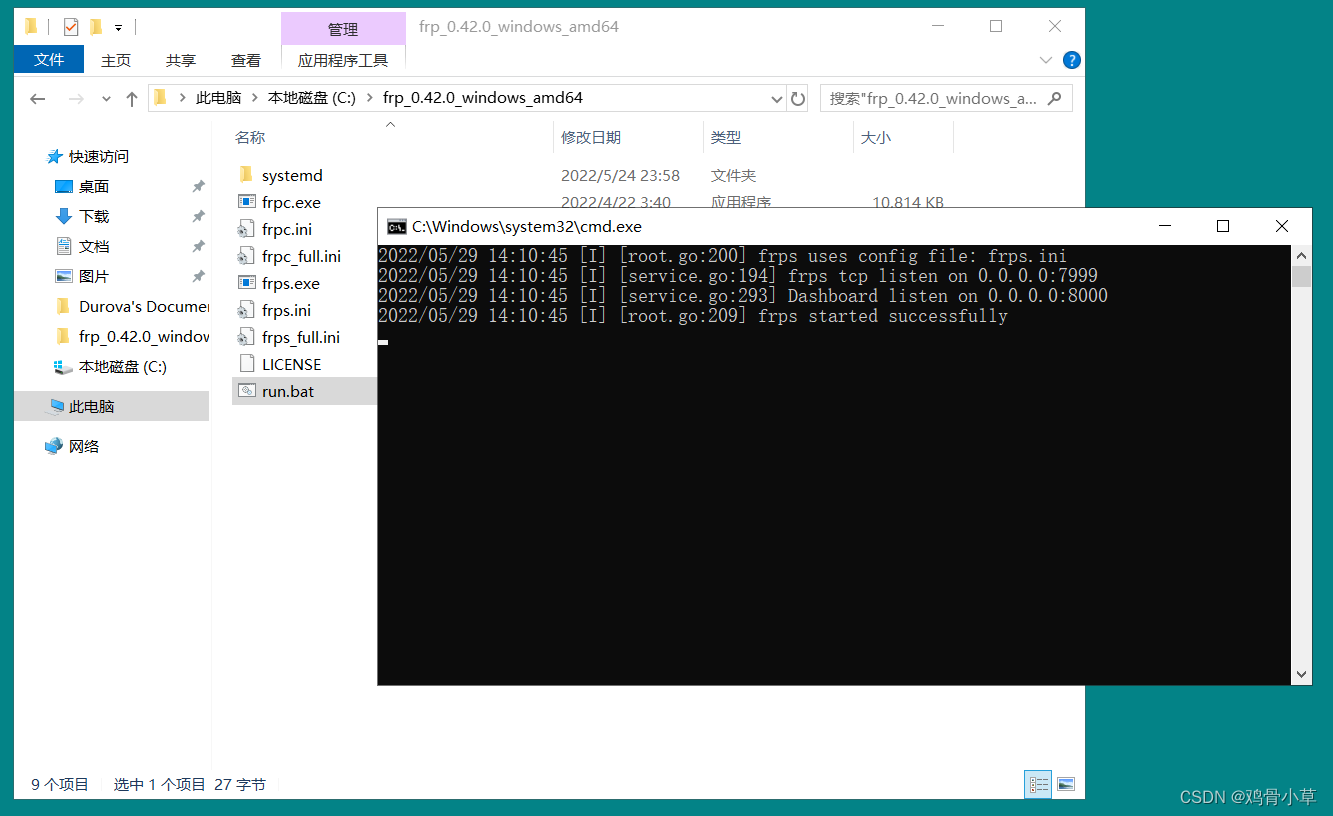Viewport: 1333px width, 816px height.
Task: Select the systemd folder icon
Action: coord(246,175)
